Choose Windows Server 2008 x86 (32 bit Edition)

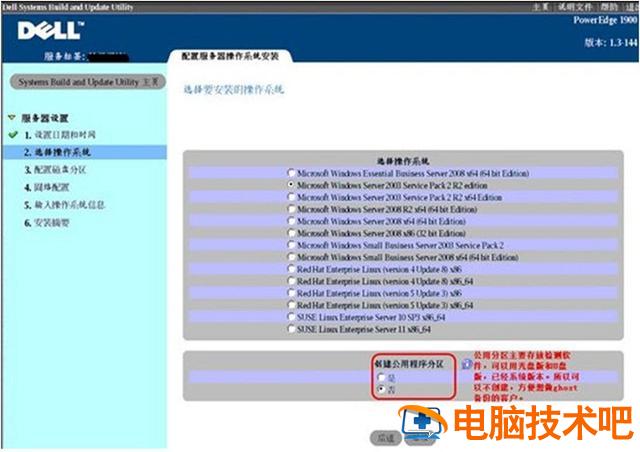[x=291, y=233]
